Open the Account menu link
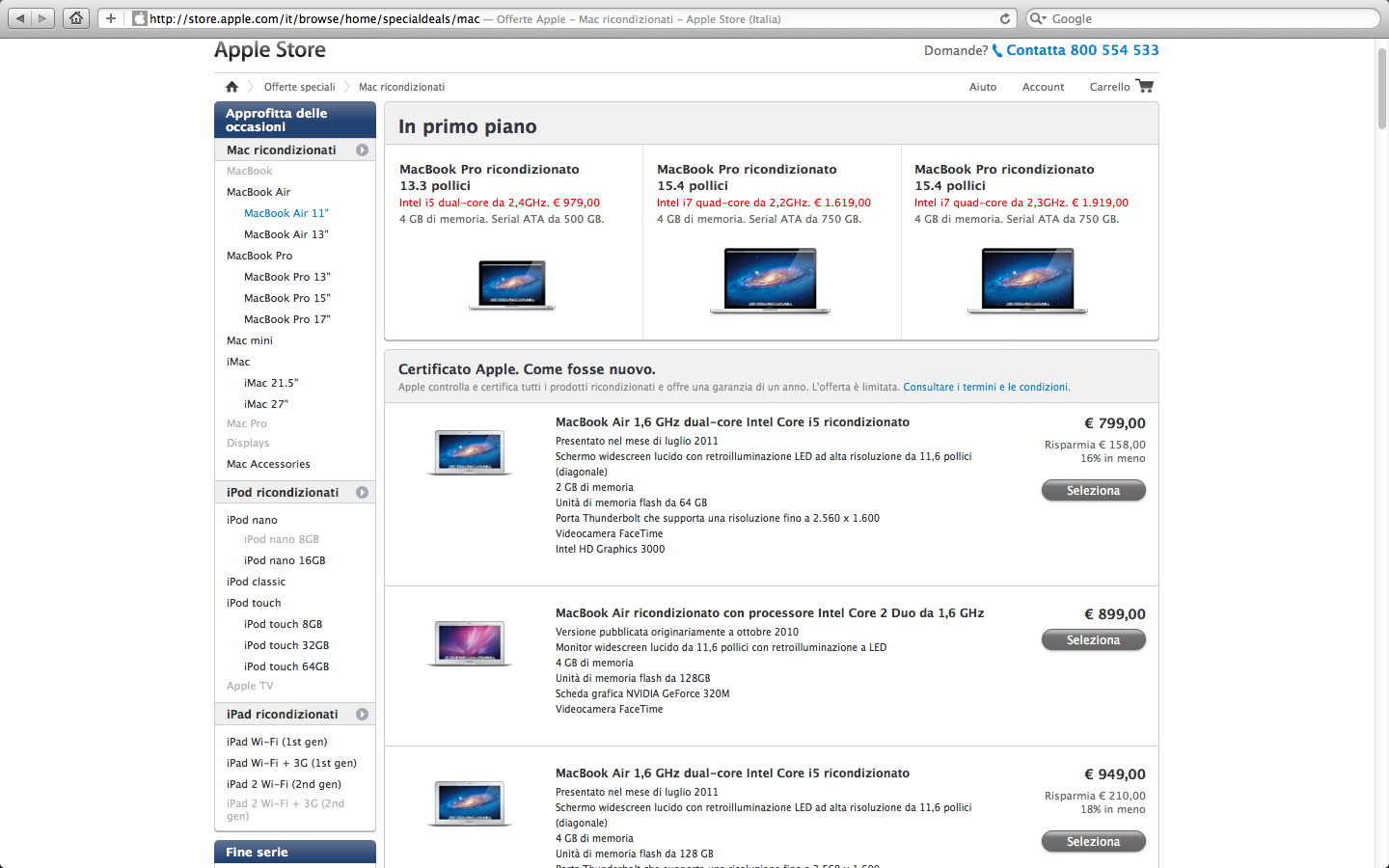The height and width of the screenshot is (868, 1389). pyautogui.click(x=1043, y=87)
